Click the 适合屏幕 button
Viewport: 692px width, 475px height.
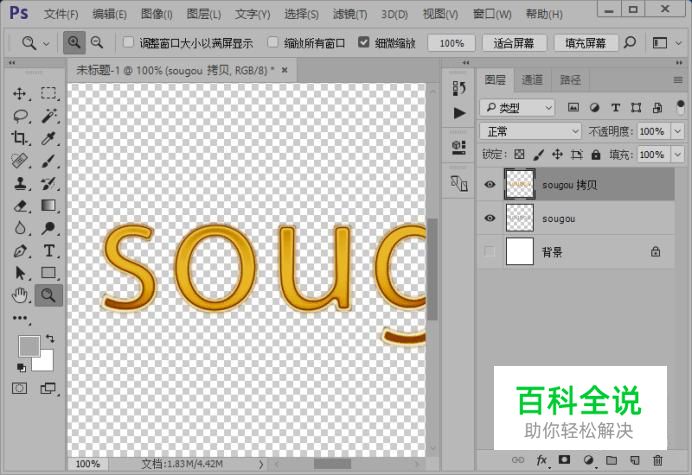coord(514,43)
